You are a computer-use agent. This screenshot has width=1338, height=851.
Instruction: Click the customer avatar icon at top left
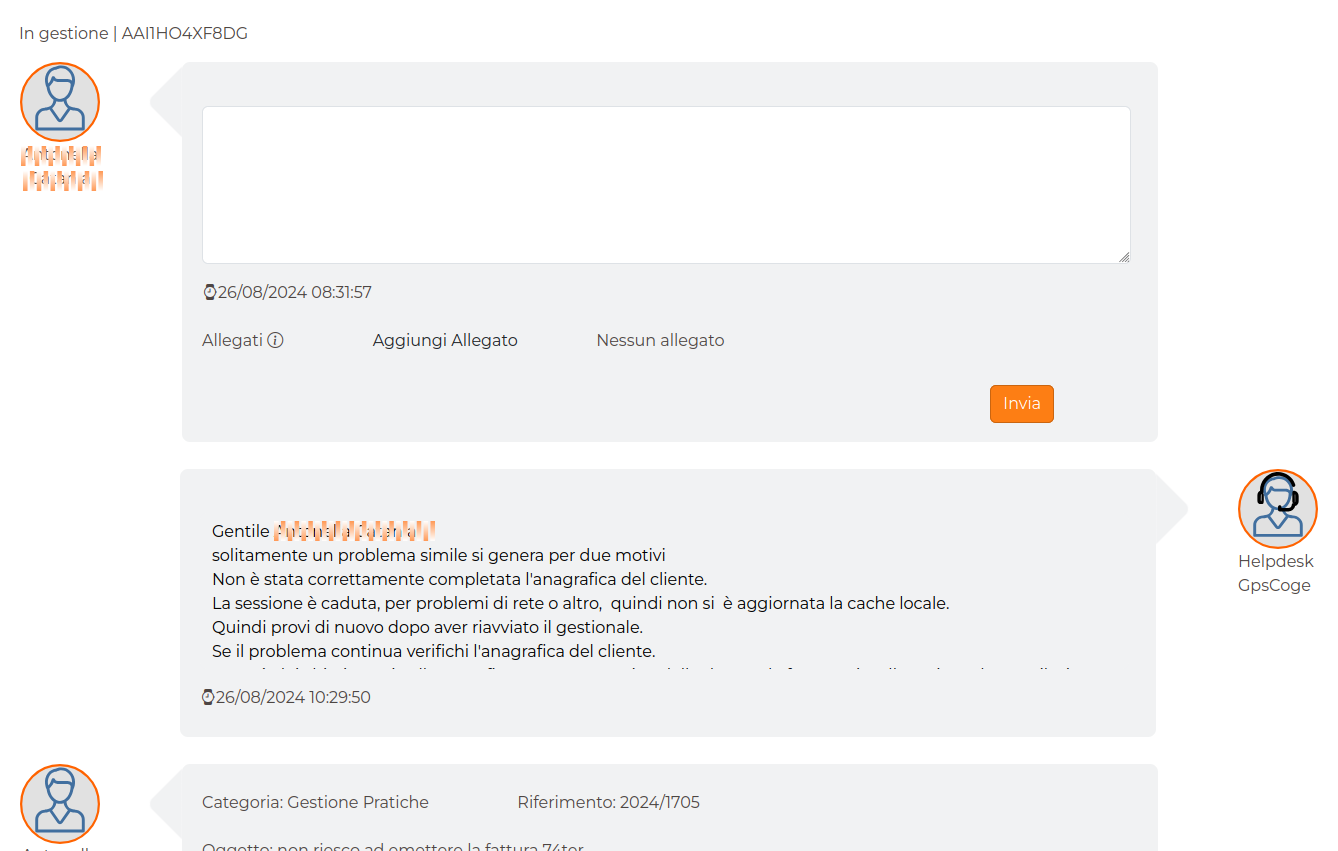60,100
